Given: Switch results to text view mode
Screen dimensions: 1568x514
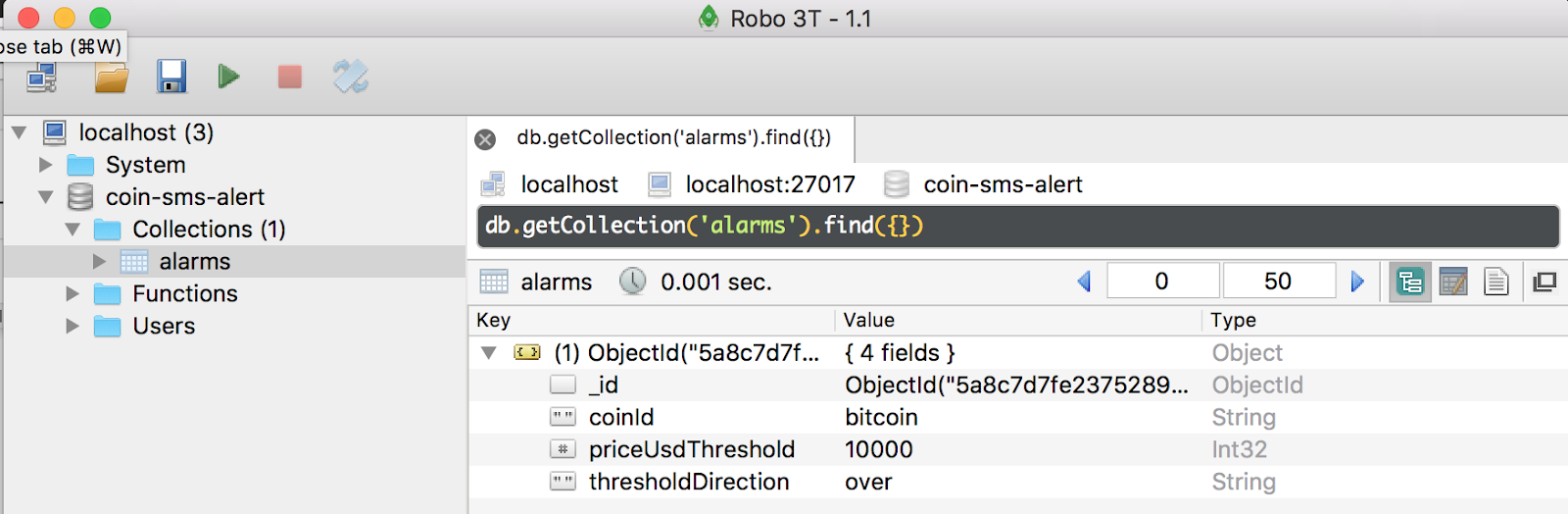Looking at the screenshot, I should pyautogui.click(x=1496, y=283).
